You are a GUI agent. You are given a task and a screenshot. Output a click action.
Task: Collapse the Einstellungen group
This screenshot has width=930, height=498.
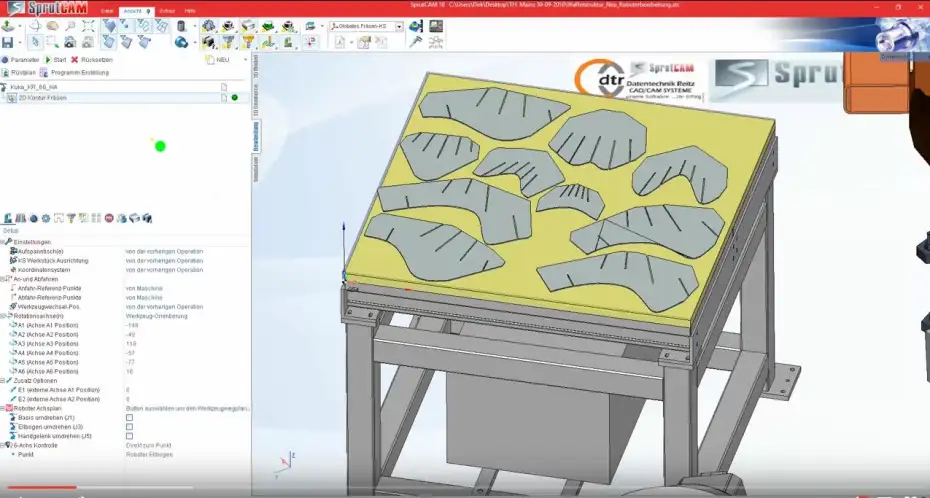2,242
